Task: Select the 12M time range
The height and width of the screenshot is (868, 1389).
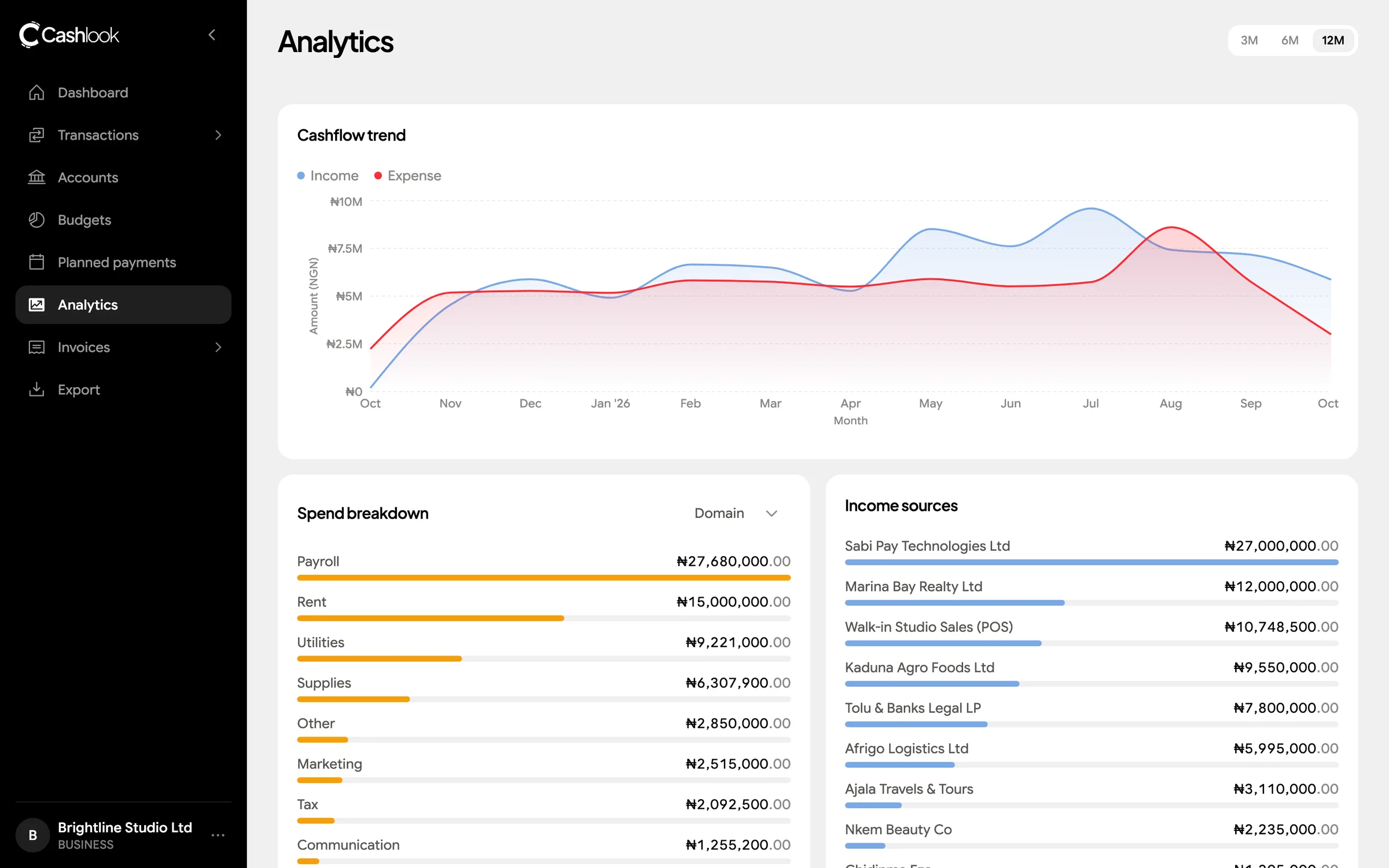Action: [1333, 41]
